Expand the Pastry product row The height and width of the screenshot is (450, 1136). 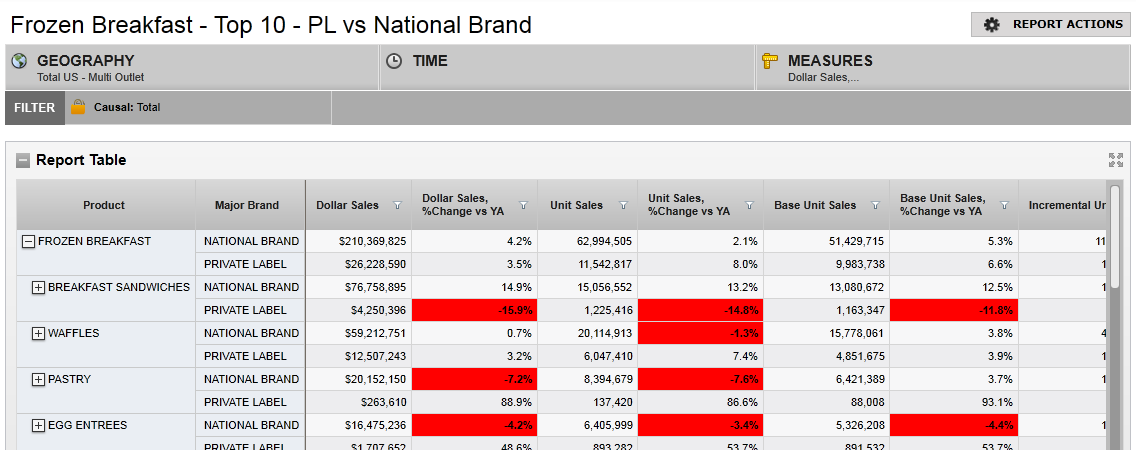click(39, 380)
